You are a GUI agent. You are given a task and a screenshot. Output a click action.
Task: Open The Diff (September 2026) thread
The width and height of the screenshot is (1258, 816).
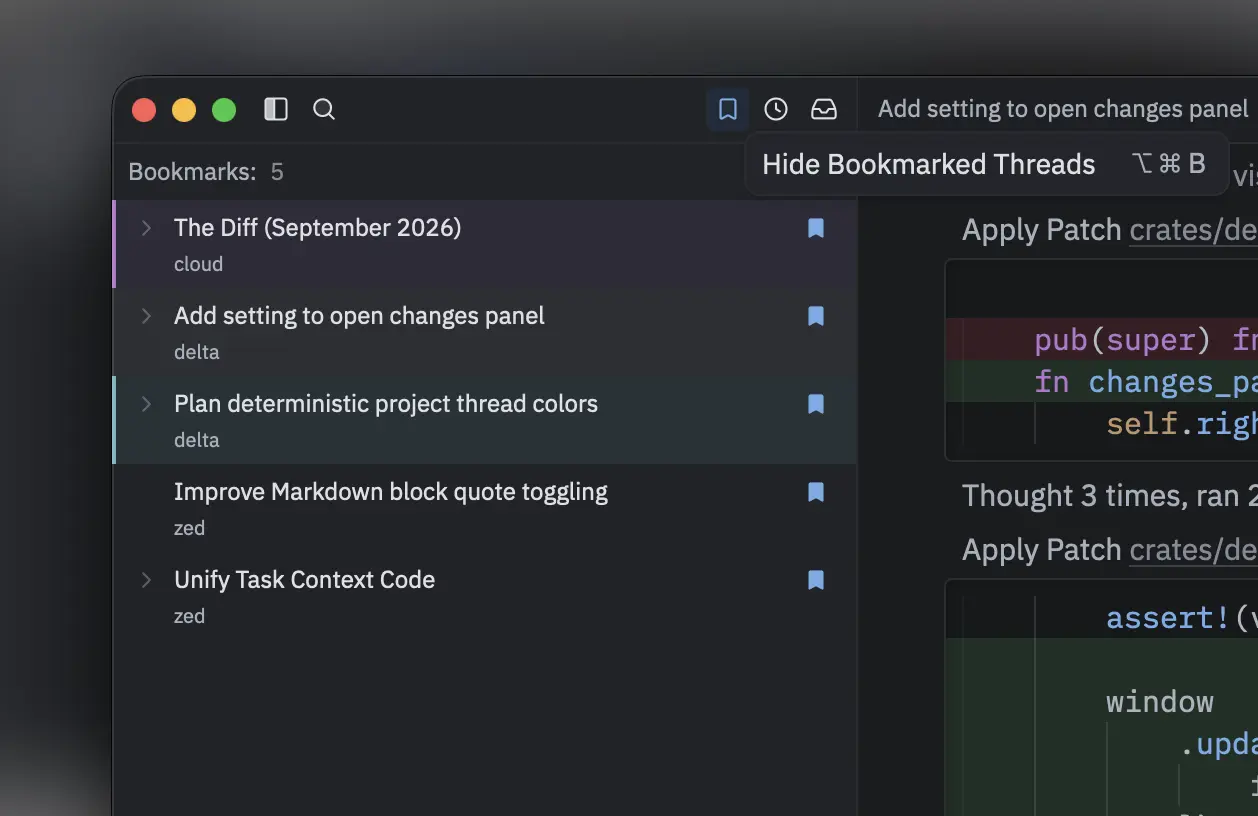tap(485, 244)
